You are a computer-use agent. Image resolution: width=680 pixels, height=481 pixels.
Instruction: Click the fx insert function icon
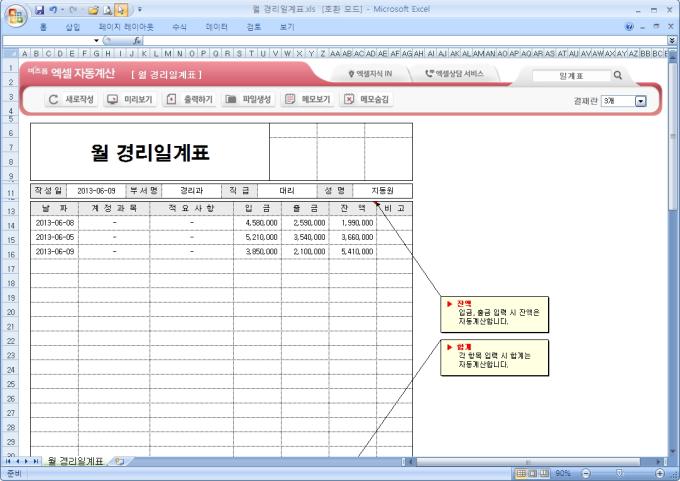tap(137, 41)
